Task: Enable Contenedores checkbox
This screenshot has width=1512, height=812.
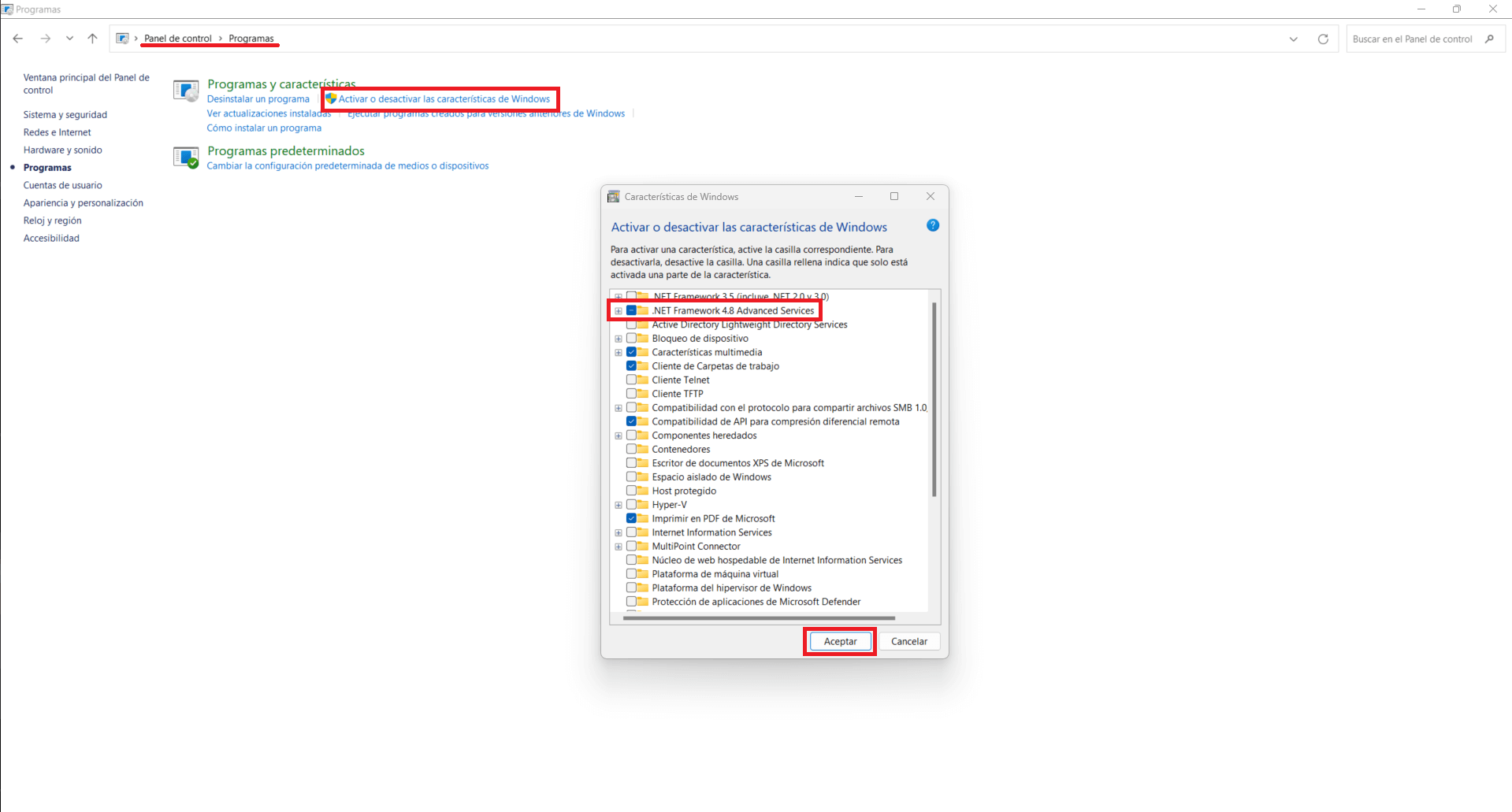Action: (631, 449)
